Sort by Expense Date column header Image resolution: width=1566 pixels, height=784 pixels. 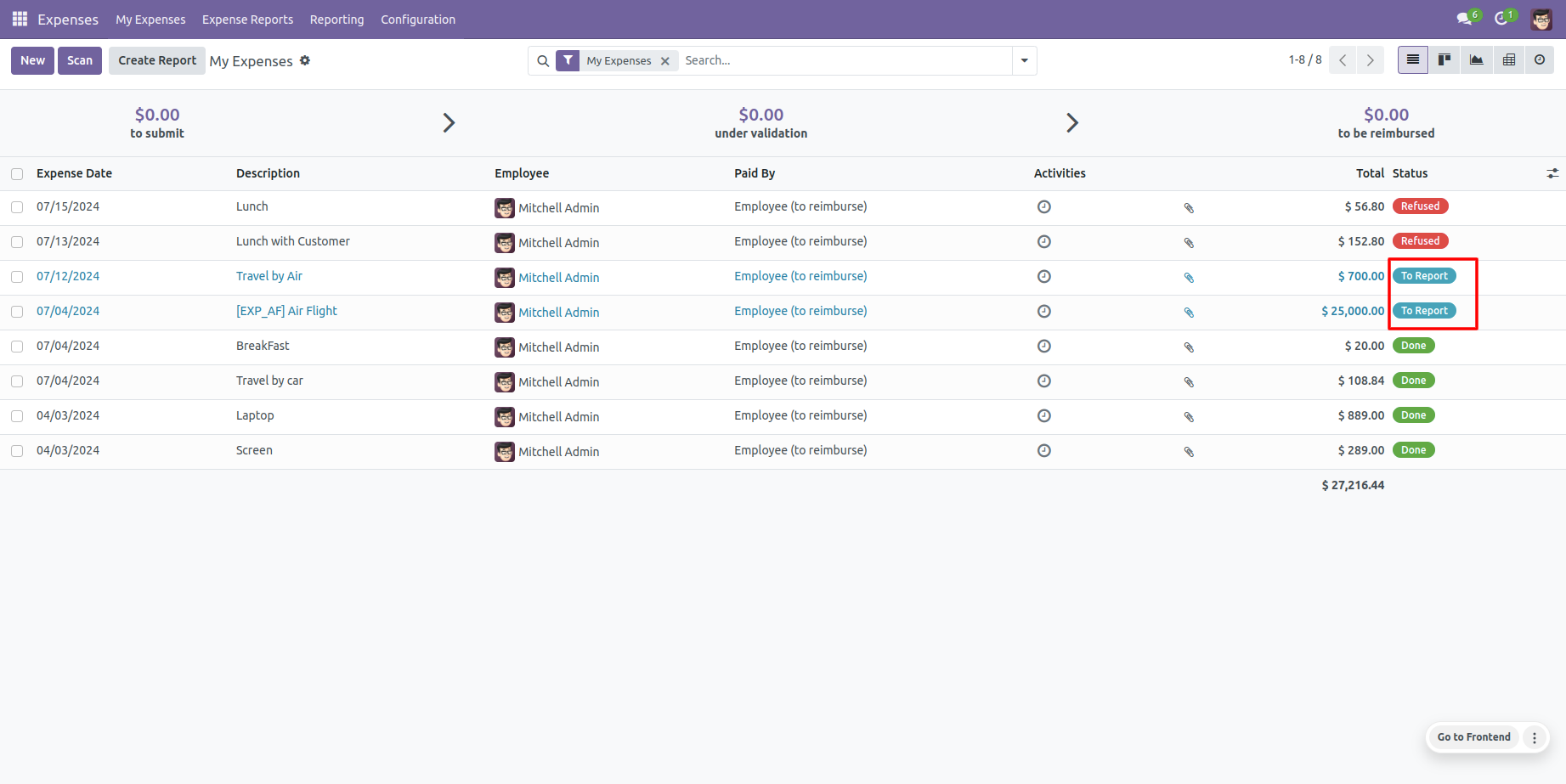coord(74,173)
